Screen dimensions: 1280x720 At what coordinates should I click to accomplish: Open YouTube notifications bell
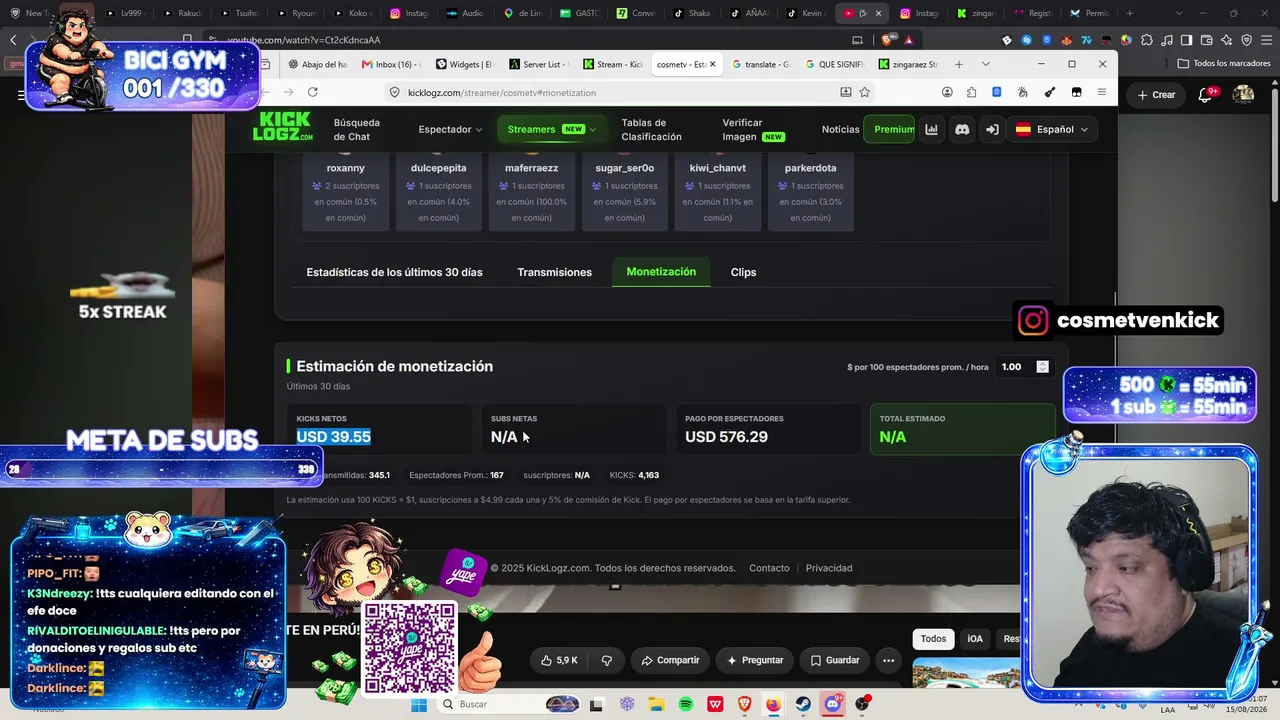click(x=1207, y=94)
